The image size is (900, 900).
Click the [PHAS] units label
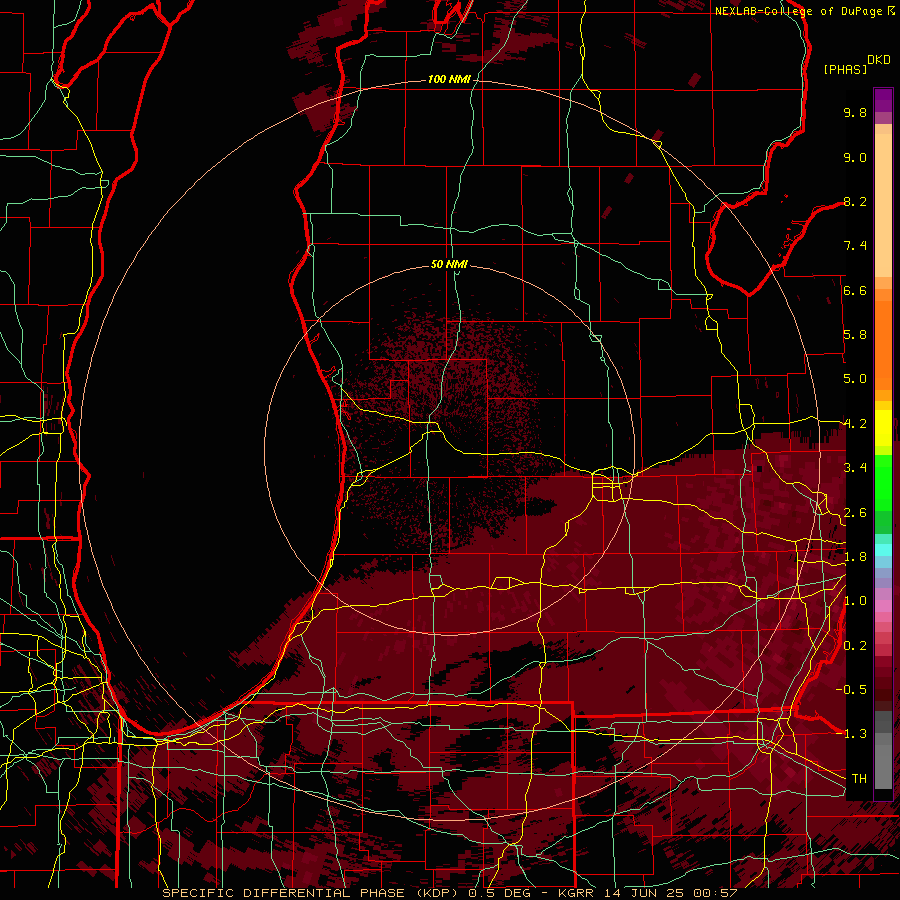(845, 70)
